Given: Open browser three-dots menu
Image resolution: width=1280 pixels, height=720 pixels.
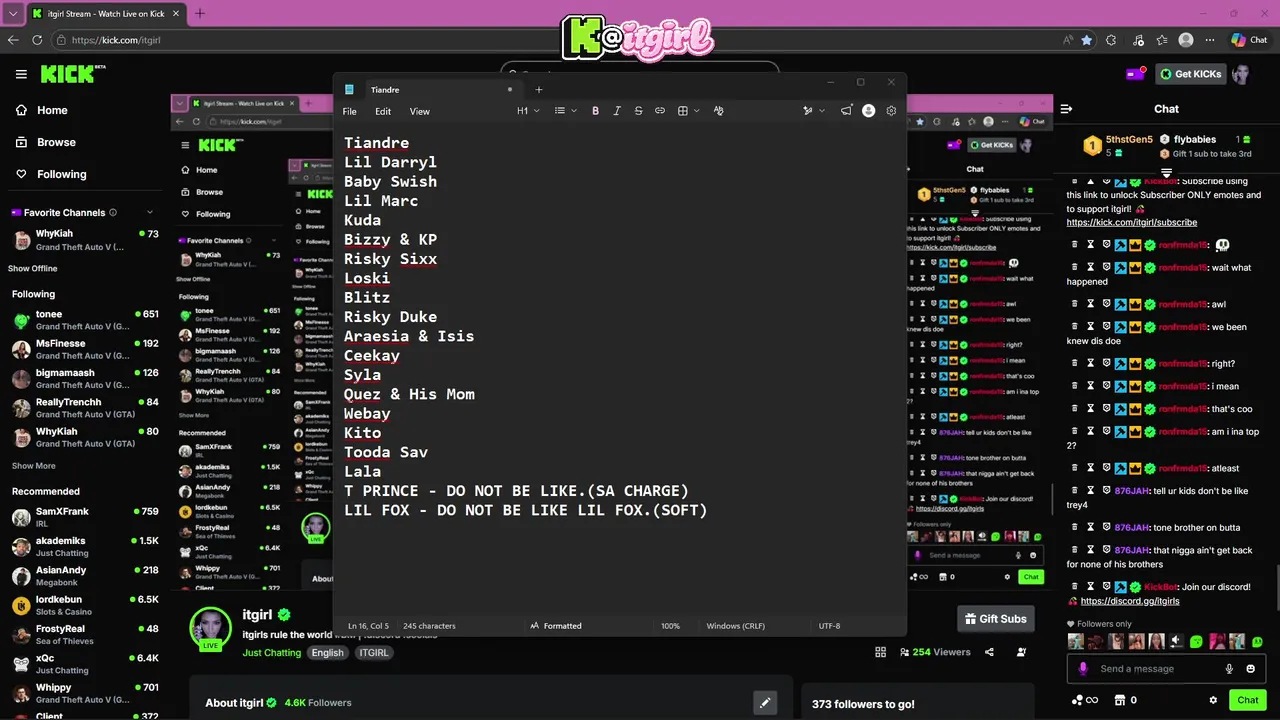Looking at the screenshot, I should click(1211, 40).
